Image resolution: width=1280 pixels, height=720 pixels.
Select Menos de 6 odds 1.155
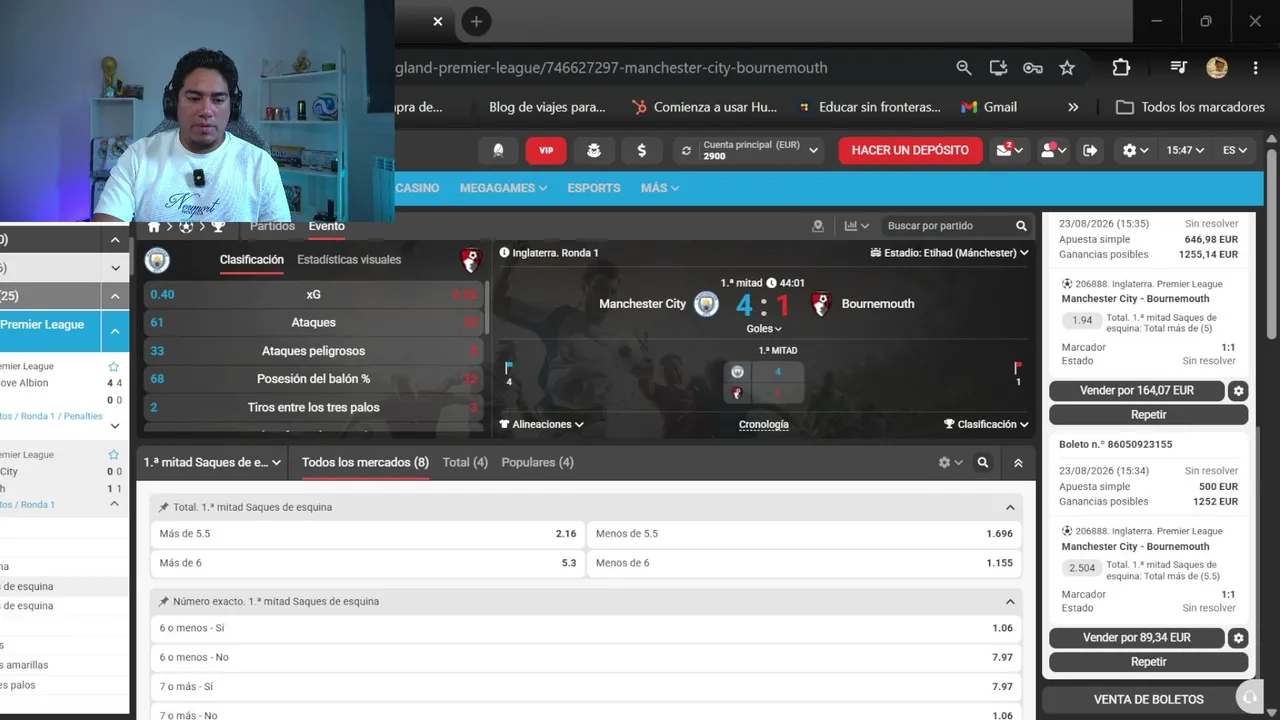tap(804, 563)
